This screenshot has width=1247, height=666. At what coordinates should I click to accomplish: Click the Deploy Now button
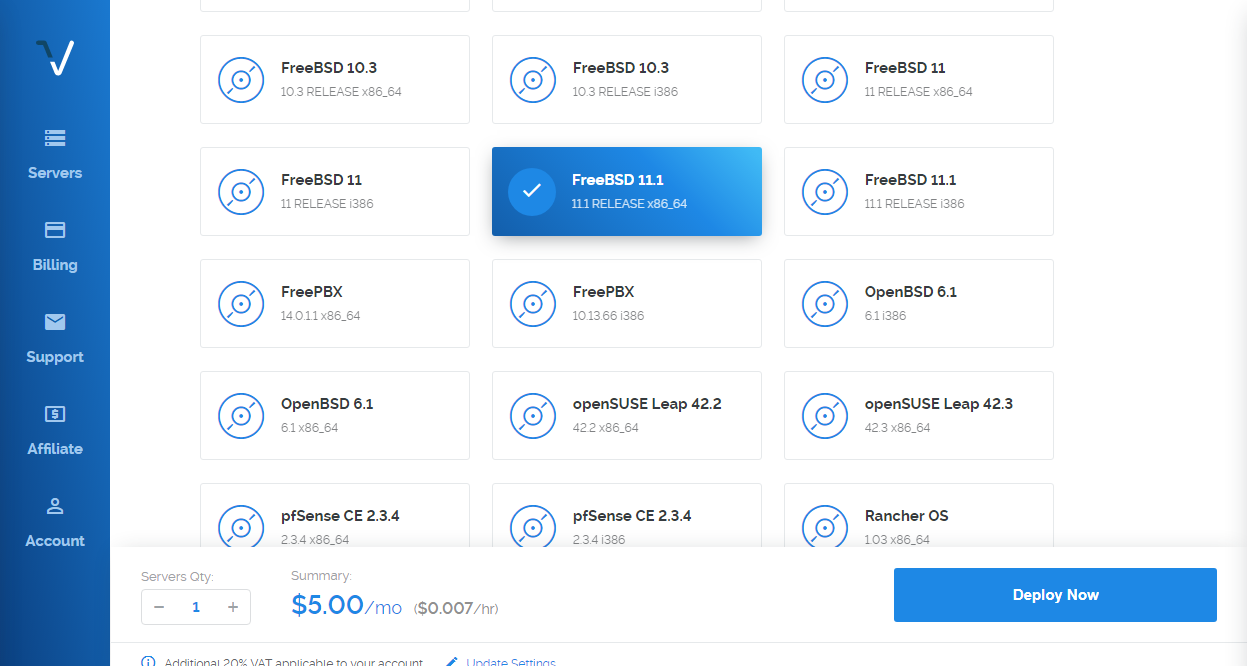(x=1055, y=595)
